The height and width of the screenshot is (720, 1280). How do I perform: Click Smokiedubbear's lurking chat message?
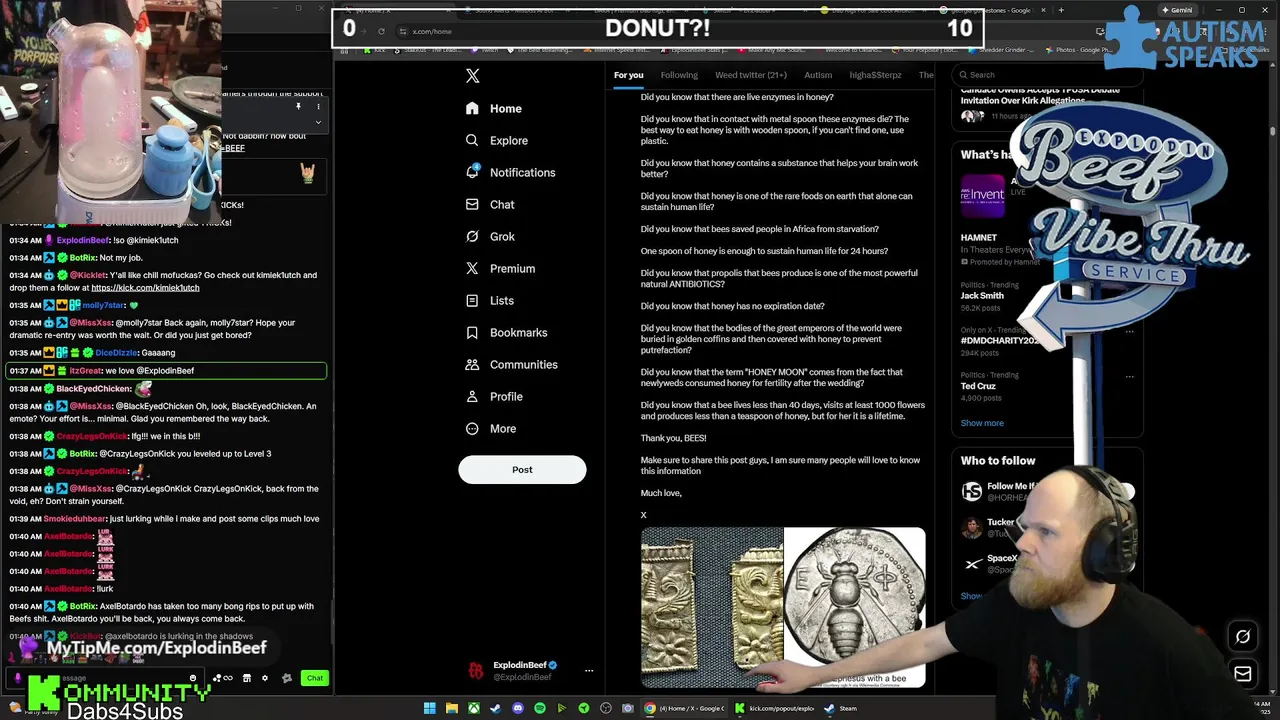(x=164, y=519)
